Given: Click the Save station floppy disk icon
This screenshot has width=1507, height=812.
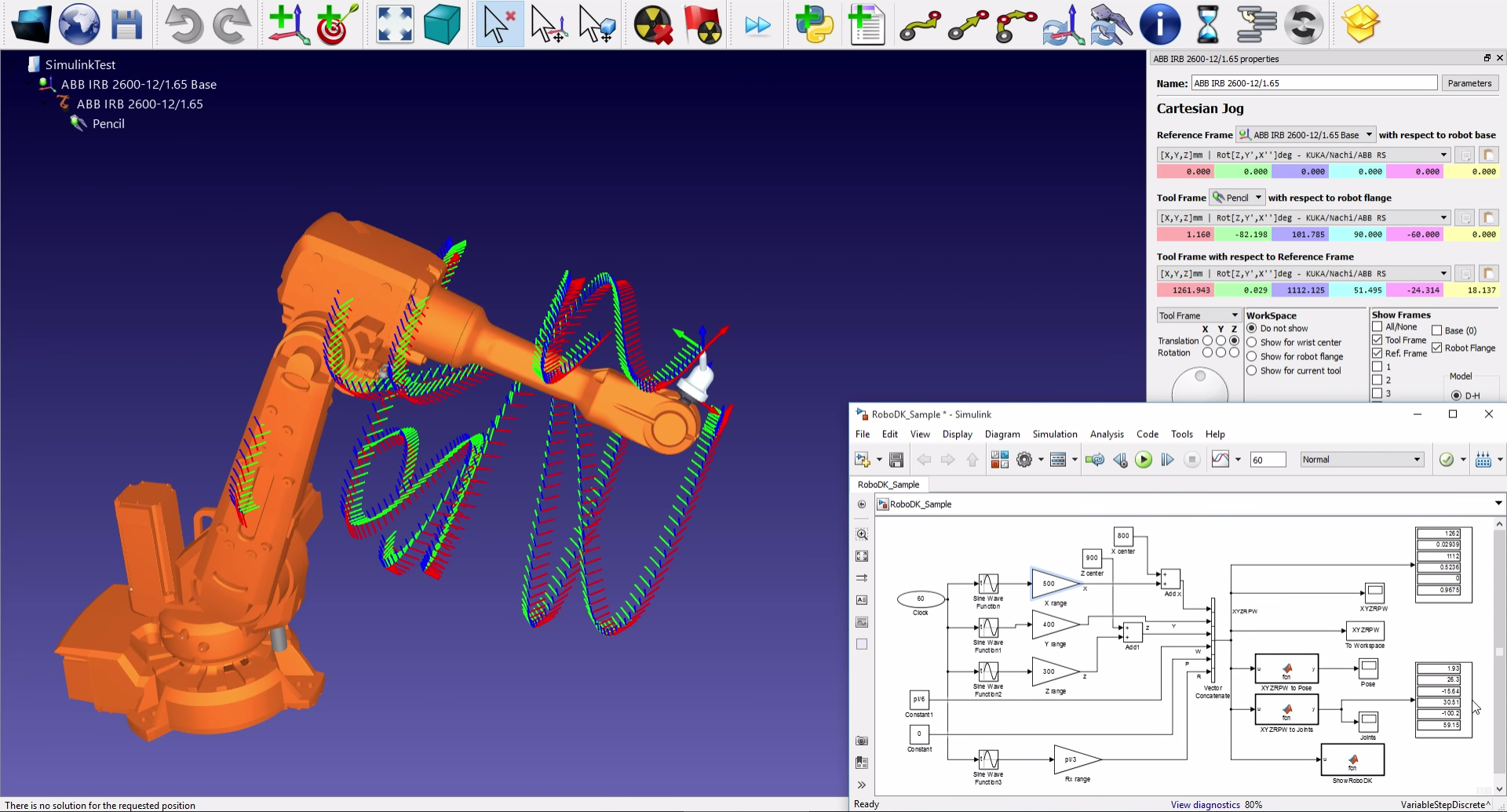Looking at the screenshot, I should [126, 25].
